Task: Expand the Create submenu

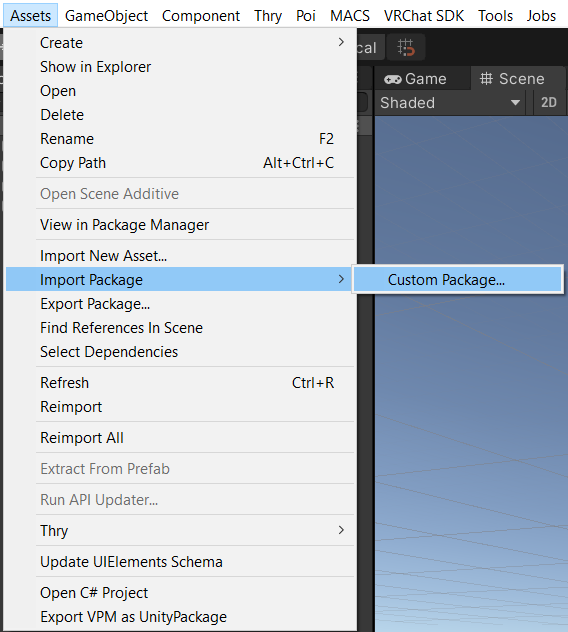Action: [x=179, y=43]
